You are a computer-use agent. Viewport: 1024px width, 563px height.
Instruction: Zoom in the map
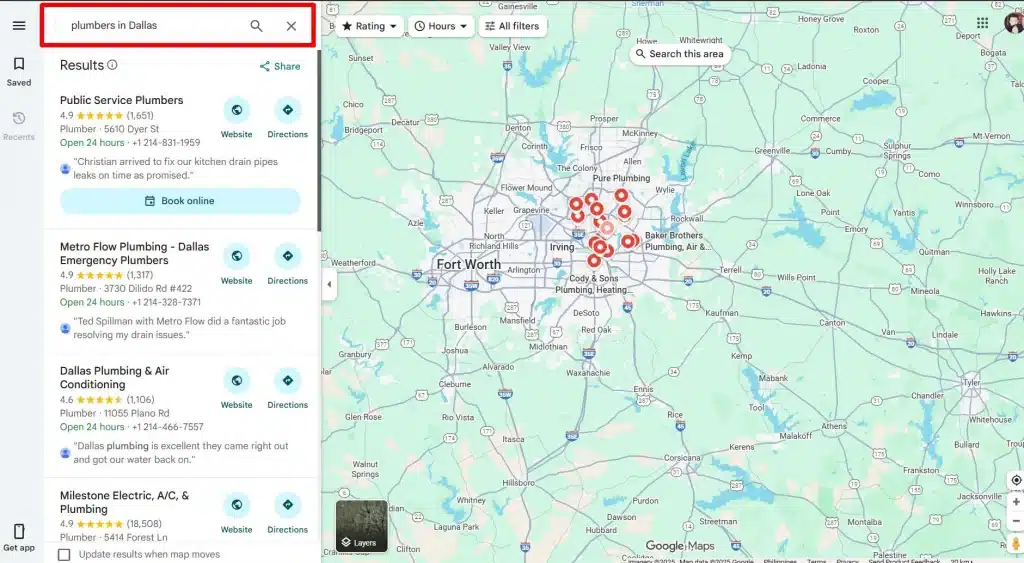click(1016, 502)
